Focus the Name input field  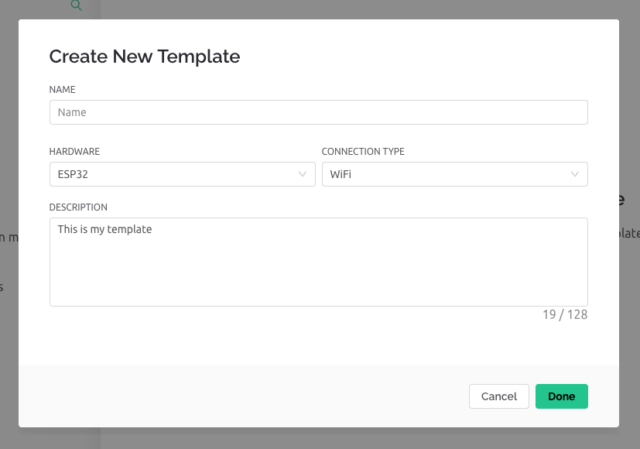click(318, 113)
